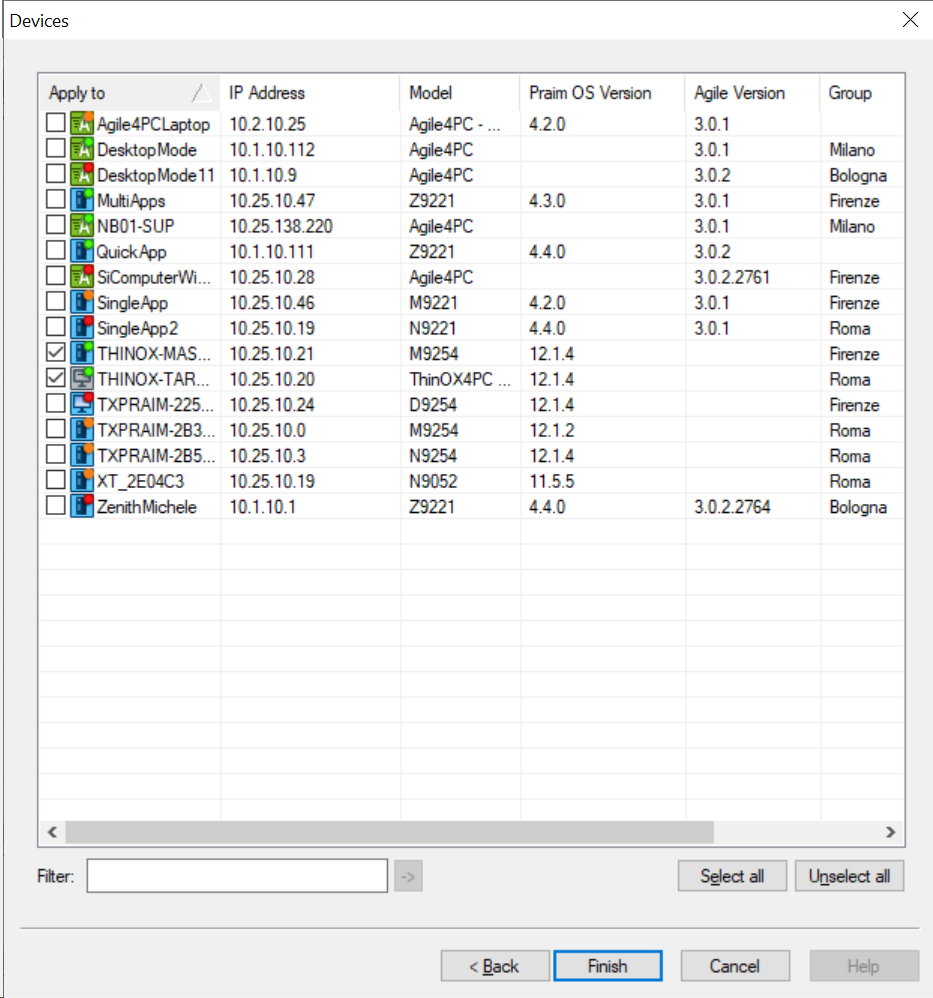This screenshot has height=998, width=933.
Task: Click the Agile4PCLaptop device icon
Action: (82, 123)
